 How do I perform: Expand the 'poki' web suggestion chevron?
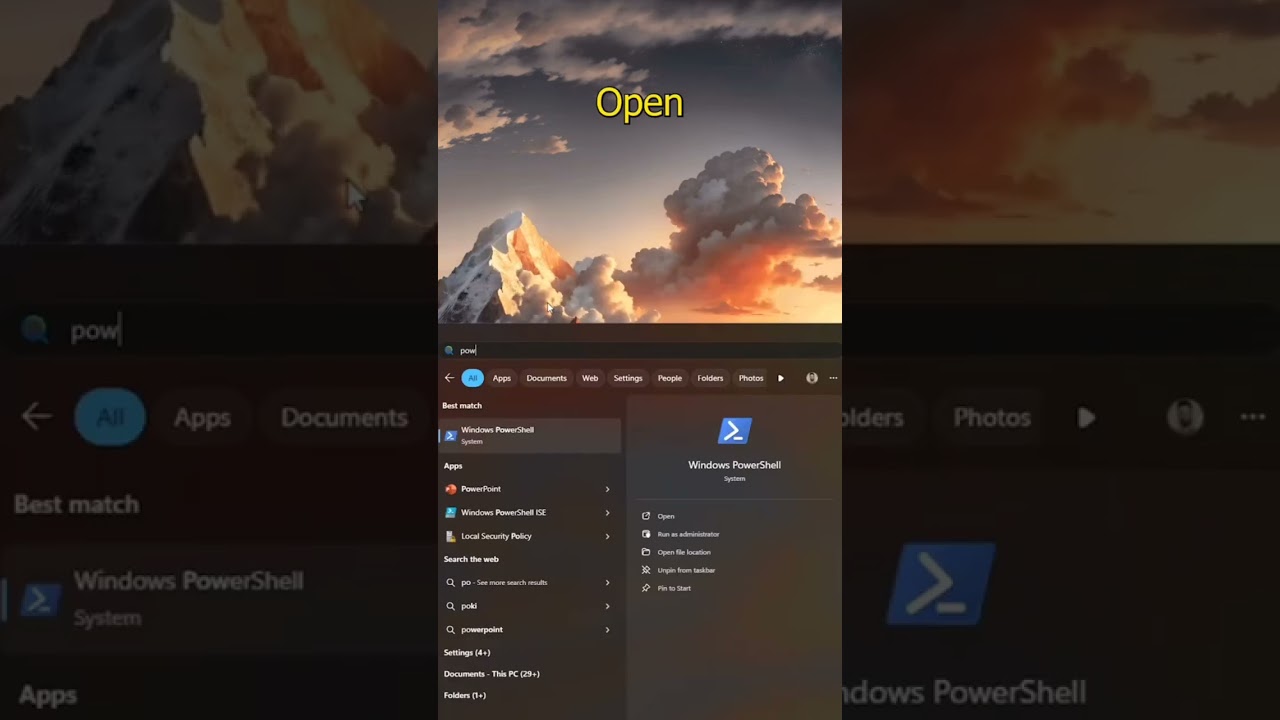pos(607,606)
